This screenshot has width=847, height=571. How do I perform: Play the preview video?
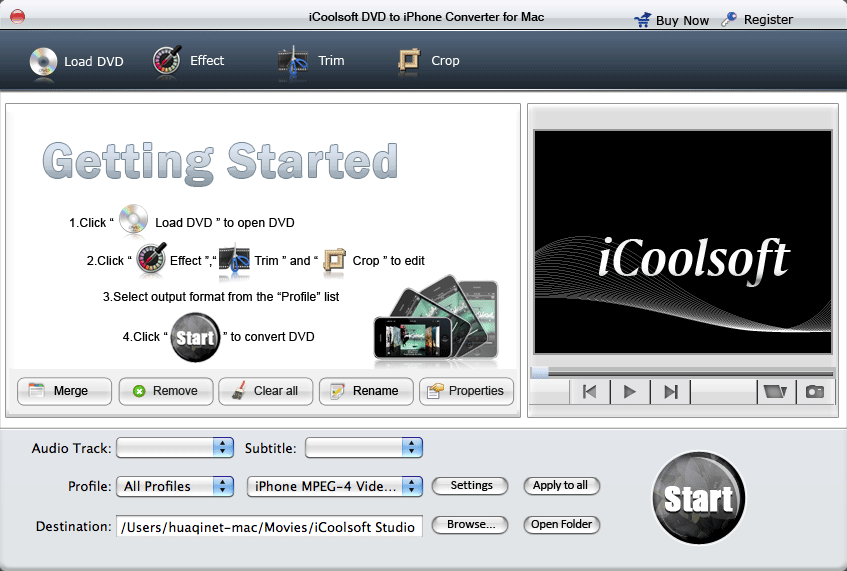630,391
